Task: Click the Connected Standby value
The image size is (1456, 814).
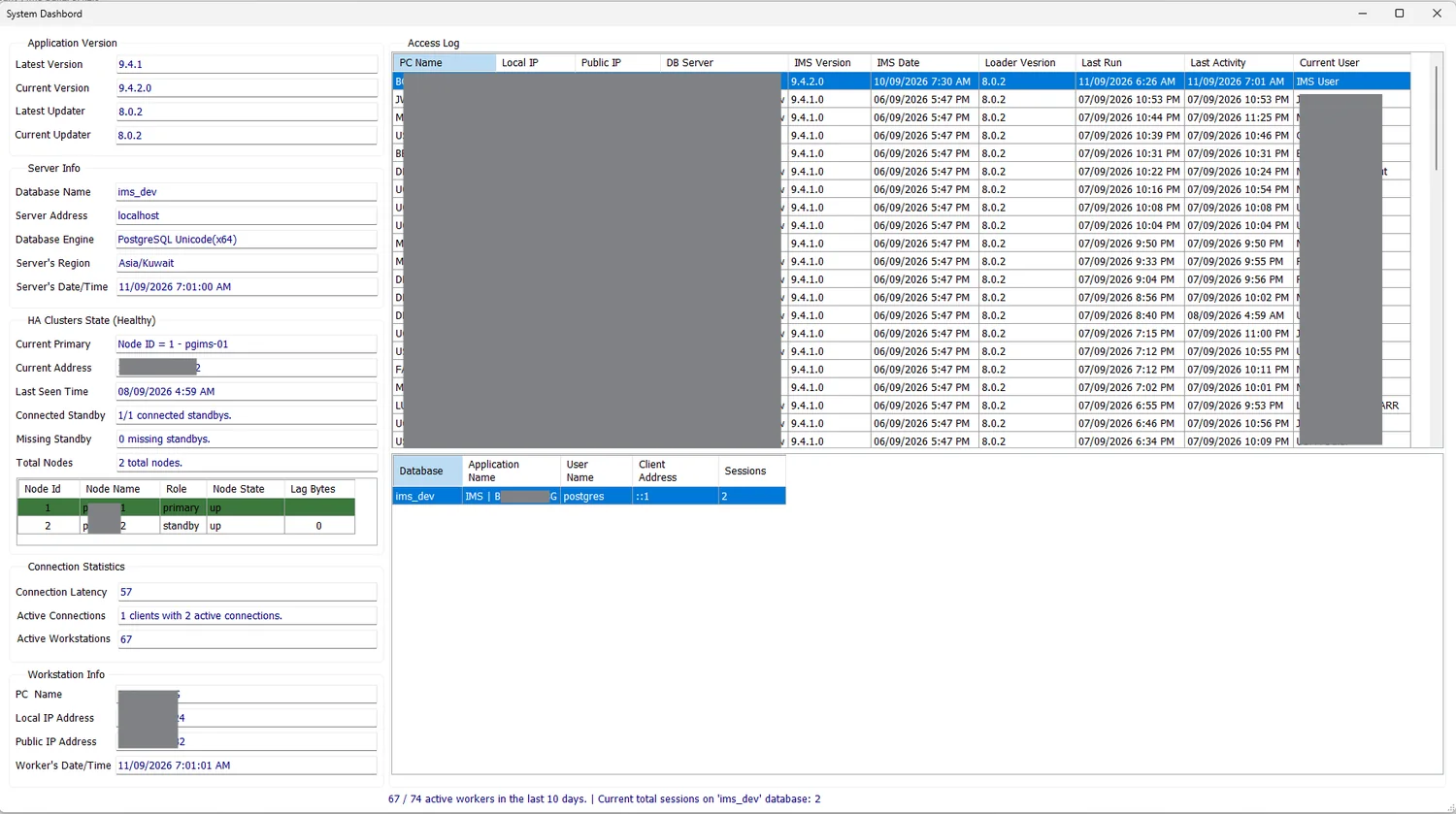Action: (247, 415)
